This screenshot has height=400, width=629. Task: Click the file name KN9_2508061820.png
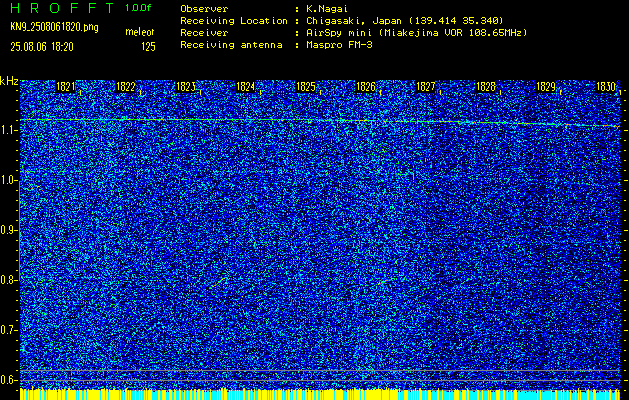click(x=54, y=28)
